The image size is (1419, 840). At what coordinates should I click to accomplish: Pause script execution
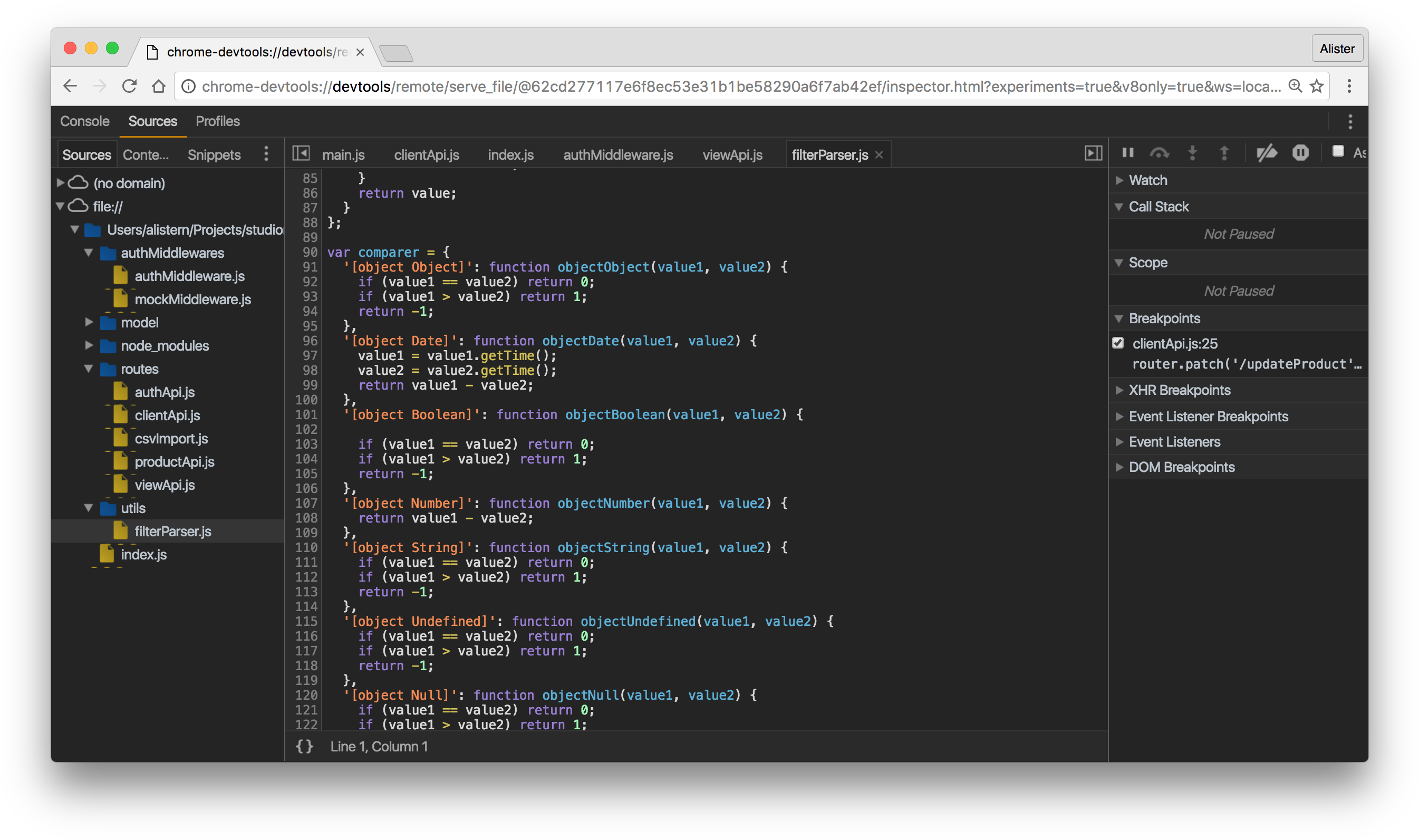1127,152
